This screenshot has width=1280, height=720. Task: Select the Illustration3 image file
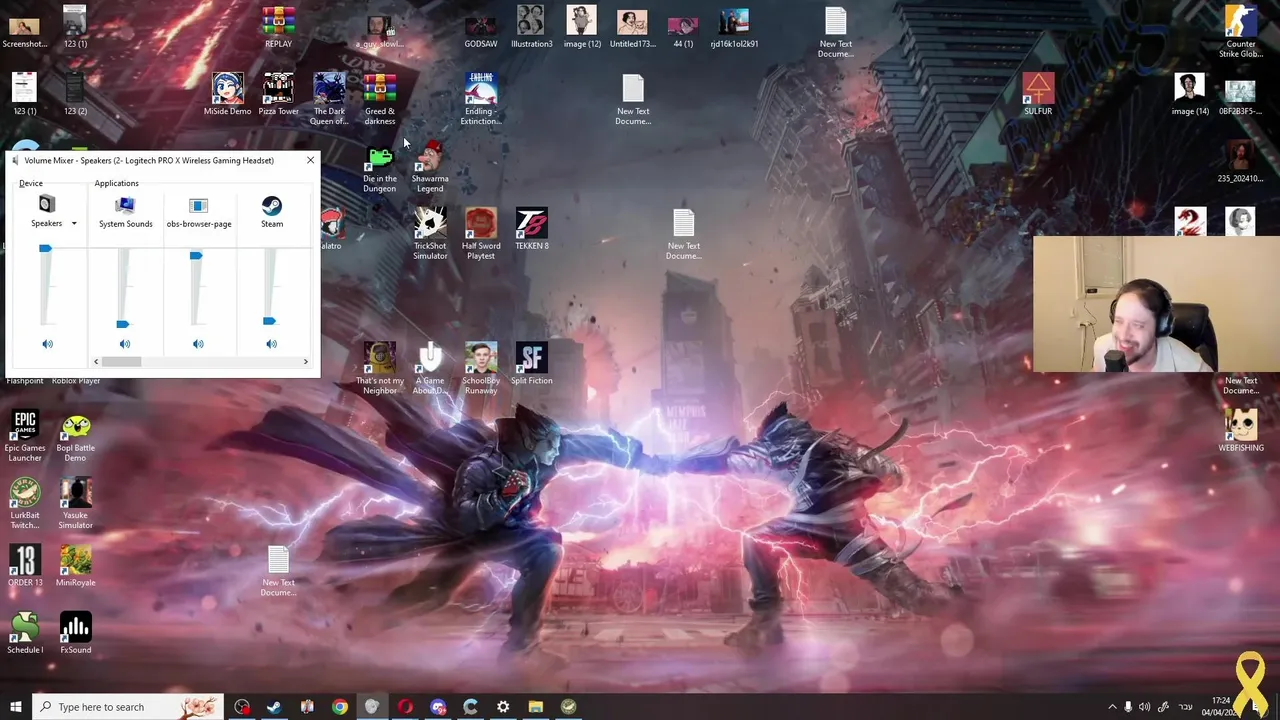click(531, 27)
